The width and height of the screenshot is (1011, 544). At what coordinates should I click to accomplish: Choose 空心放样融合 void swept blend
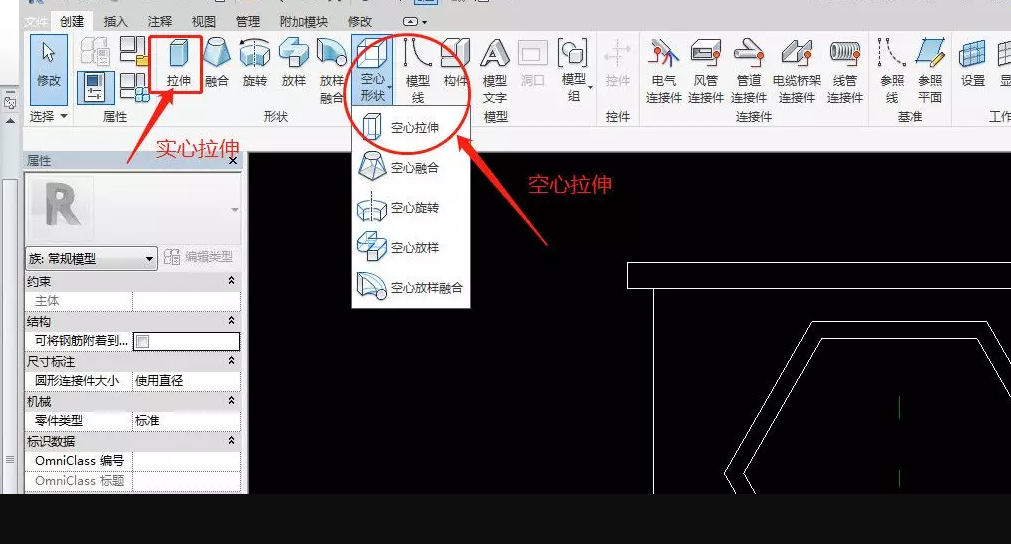tap(411, 287)
